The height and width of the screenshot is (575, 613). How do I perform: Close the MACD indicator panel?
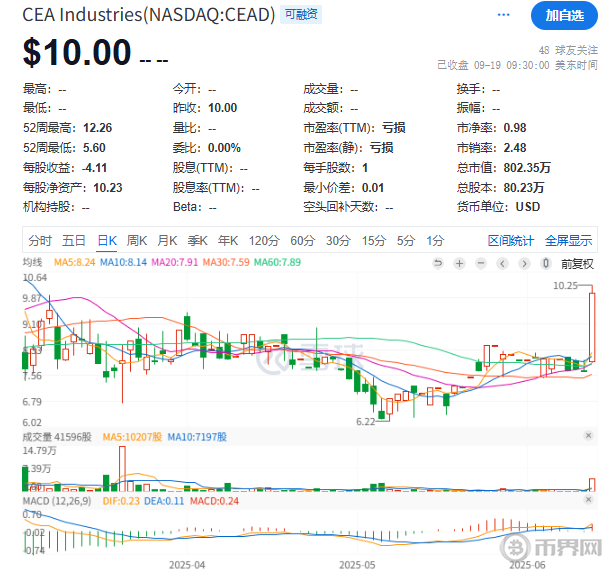pos(587,499)
